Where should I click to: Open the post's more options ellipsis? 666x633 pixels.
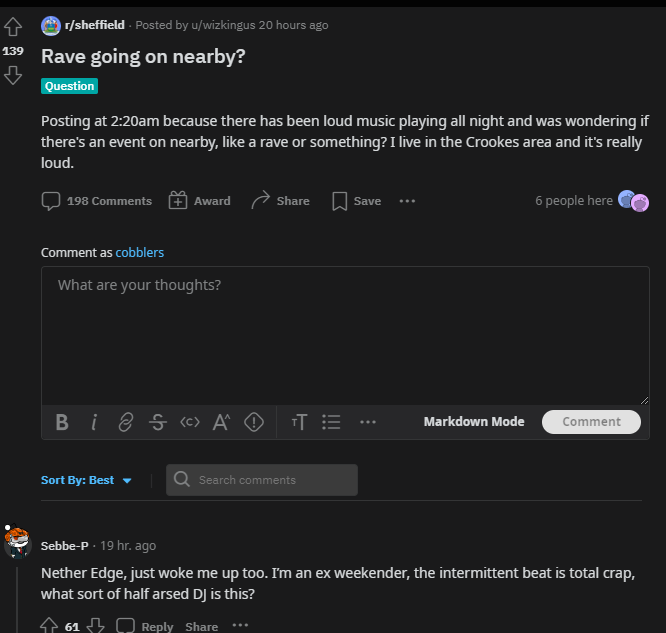pyautogui.click(x=407, y=201)
